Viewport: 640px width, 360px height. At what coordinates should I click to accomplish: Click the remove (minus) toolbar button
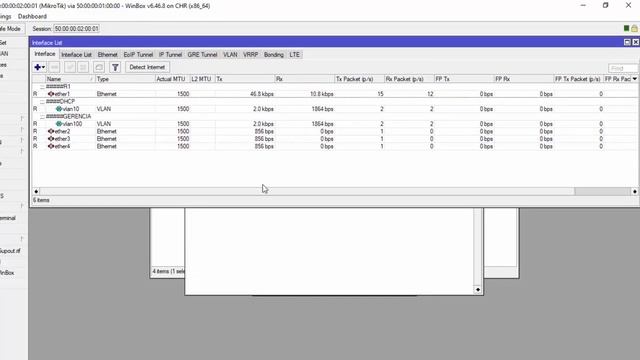click(x=54, y=67)
